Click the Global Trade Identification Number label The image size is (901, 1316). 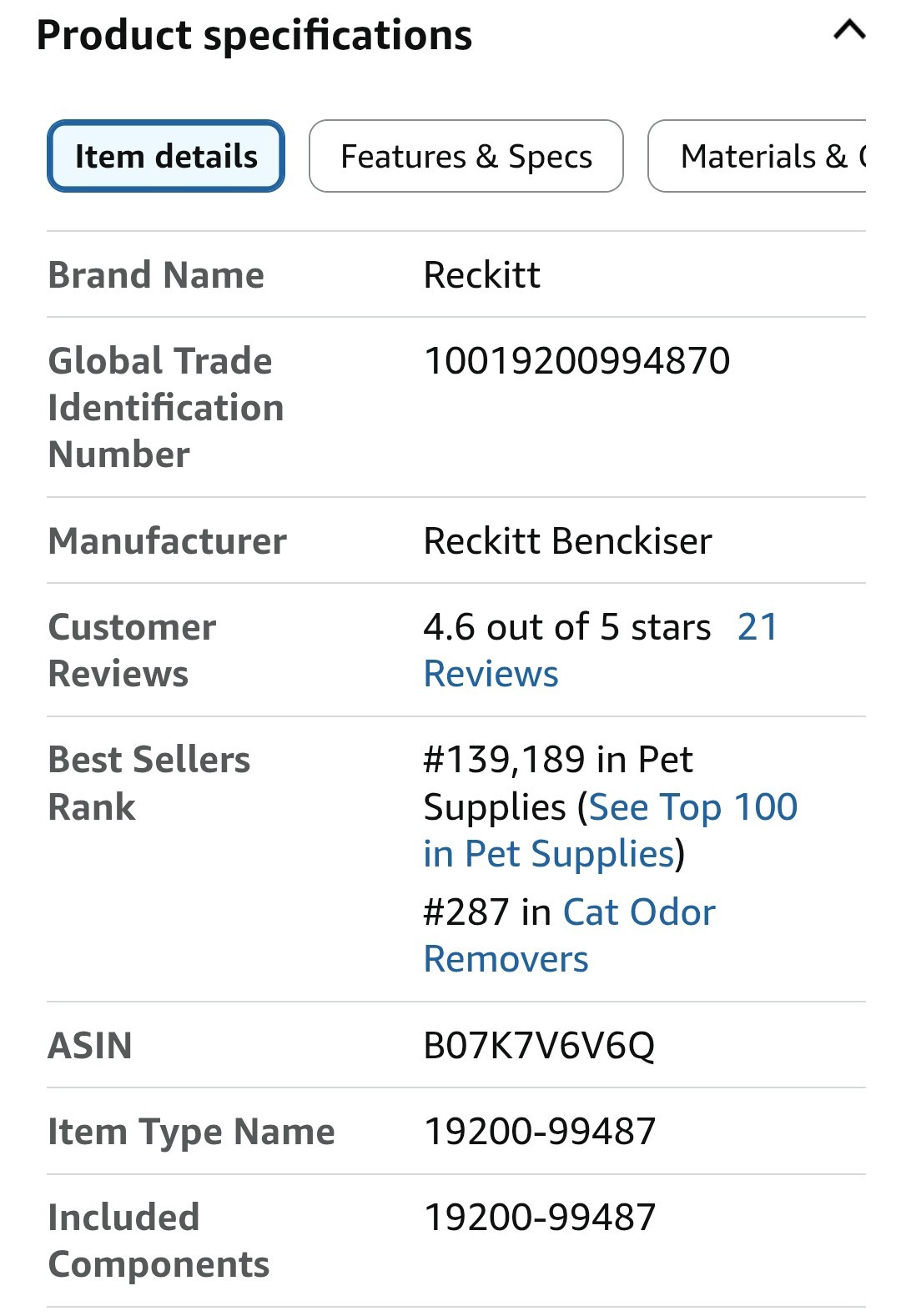[x=166, y=408]
